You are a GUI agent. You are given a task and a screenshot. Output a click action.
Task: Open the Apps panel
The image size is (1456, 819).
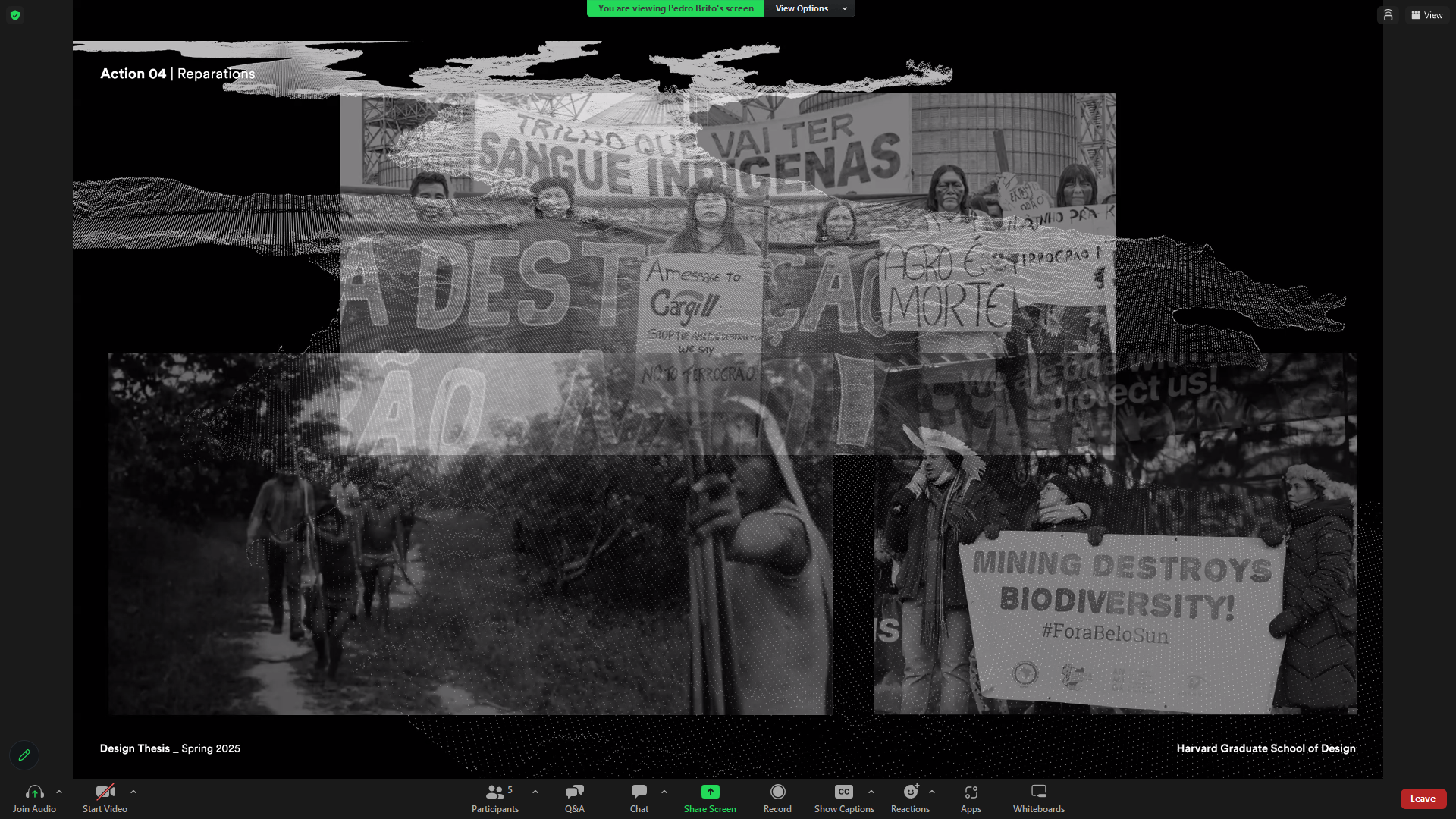(971, 799)
